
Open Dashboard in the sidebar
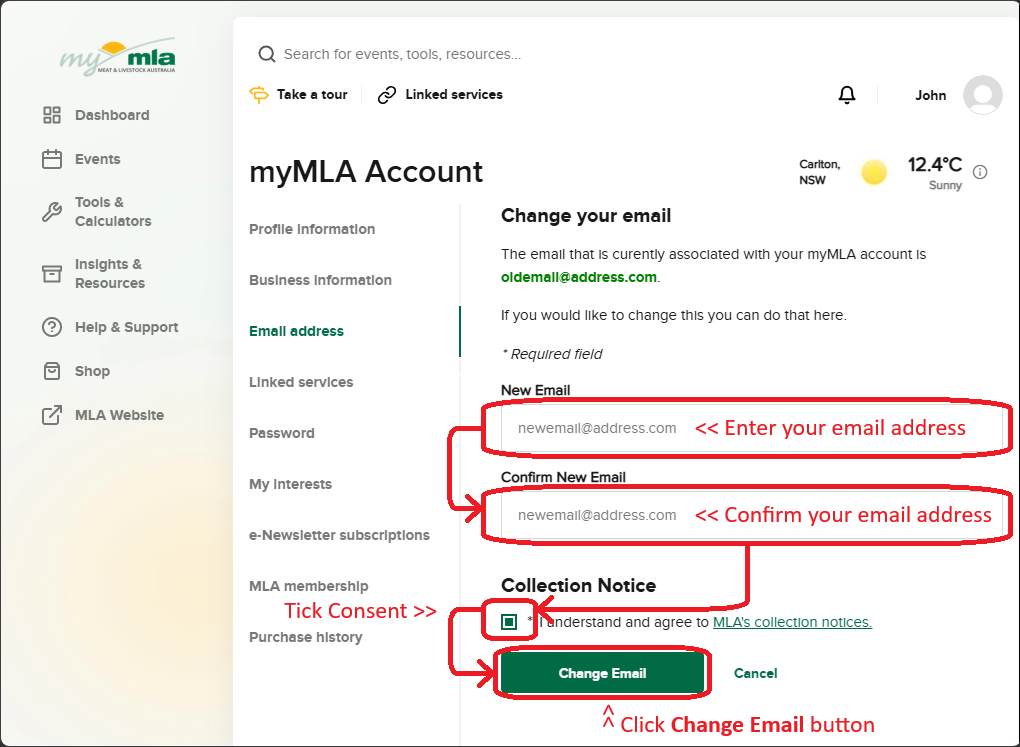click(x=112, y=115)
